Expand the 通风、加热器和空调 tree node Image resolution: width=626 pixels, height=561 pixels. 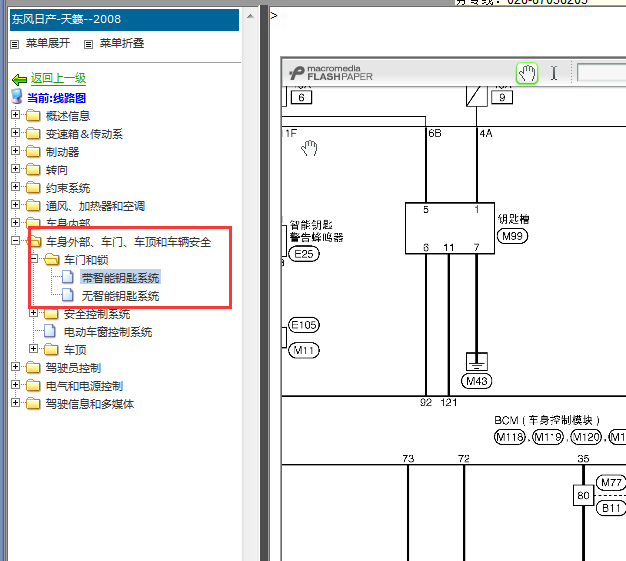tap(15, 204)
